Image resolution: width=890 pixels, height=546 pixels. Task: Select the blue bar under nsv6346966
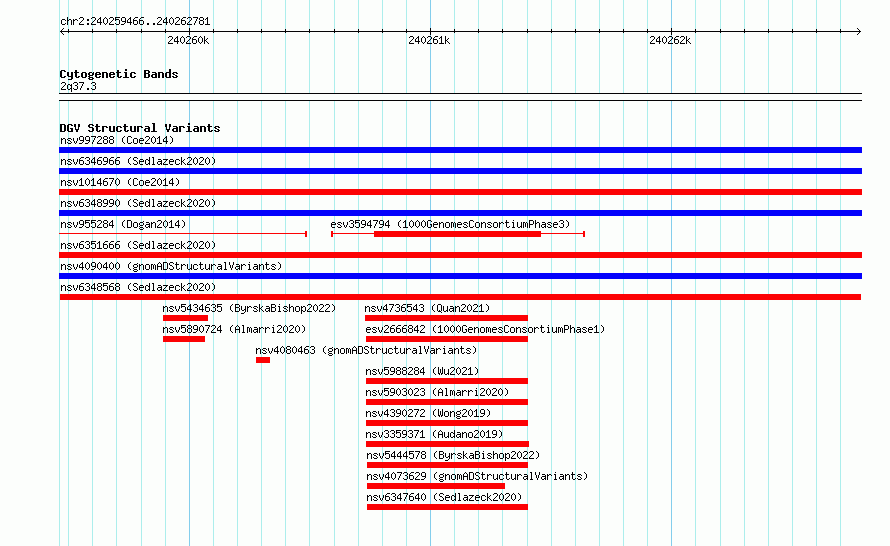pyautogui.click(x=460, y=171)
